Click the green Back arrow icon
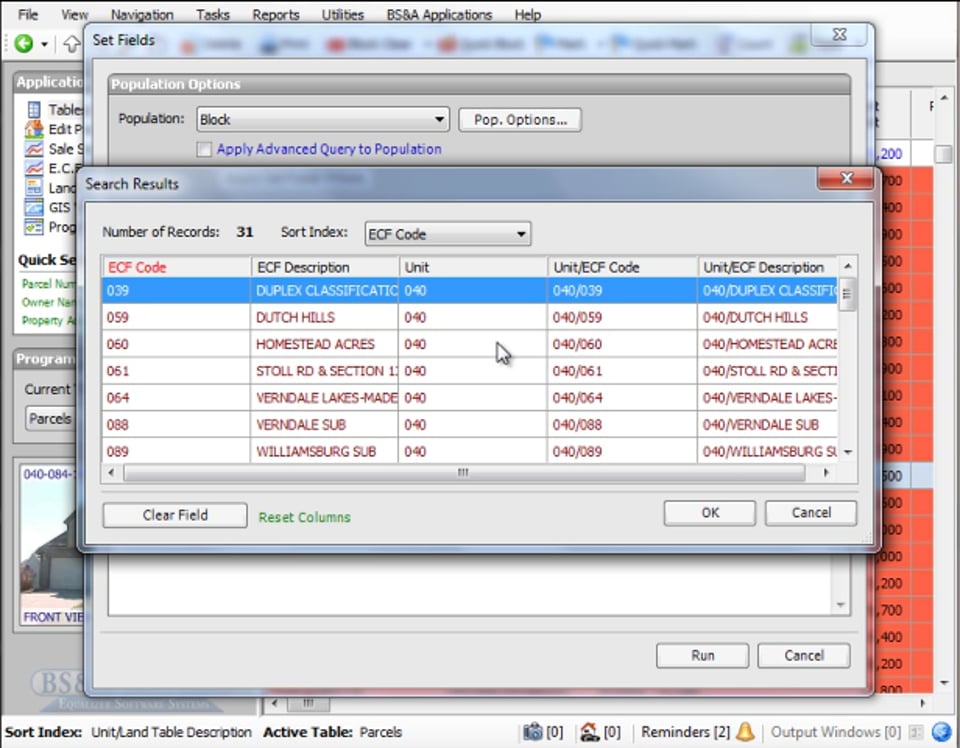The height and width of the screenshot is (748, 960). tap(23, 43)
